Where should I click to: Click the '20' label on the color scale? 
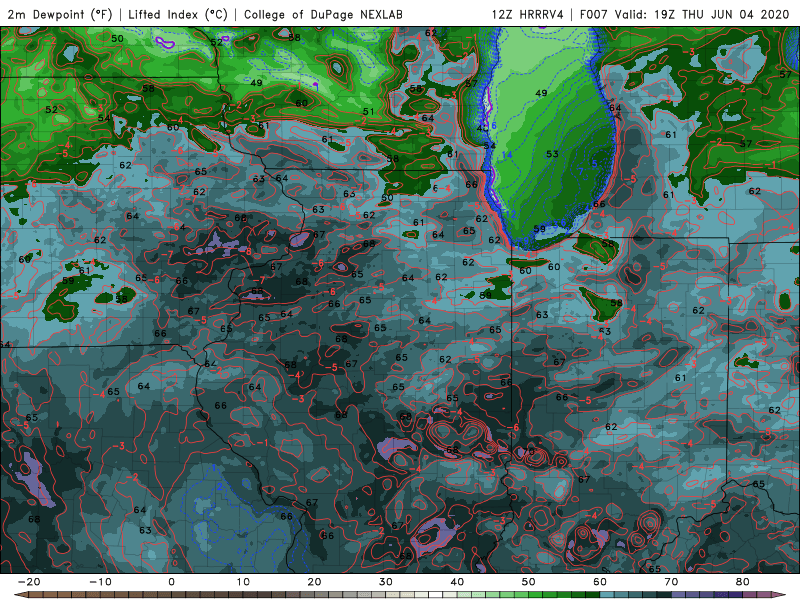[314, 582]
